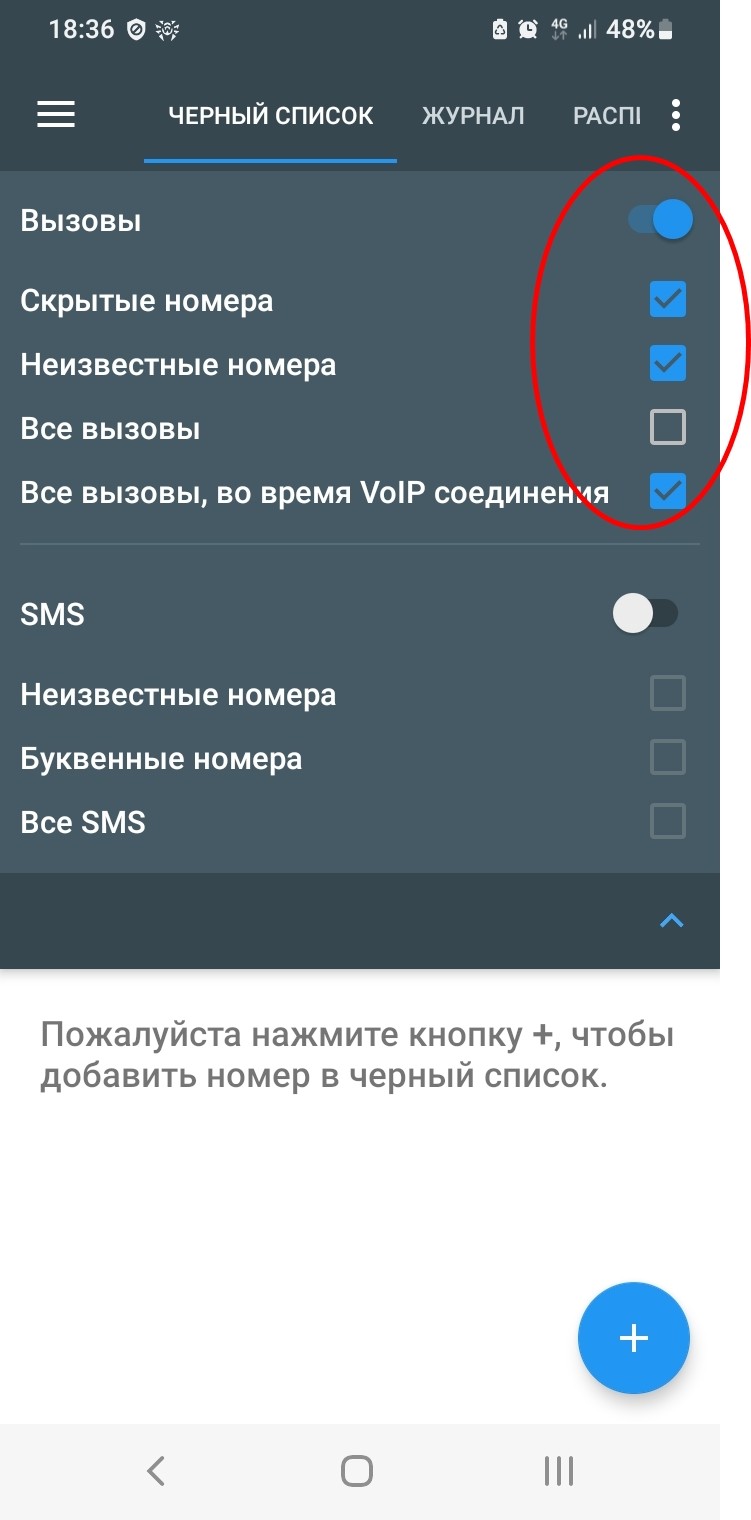Viewport: 751px width, 1520px height.
Task: Switch to the Журнал tab
Action: (473, 116)
